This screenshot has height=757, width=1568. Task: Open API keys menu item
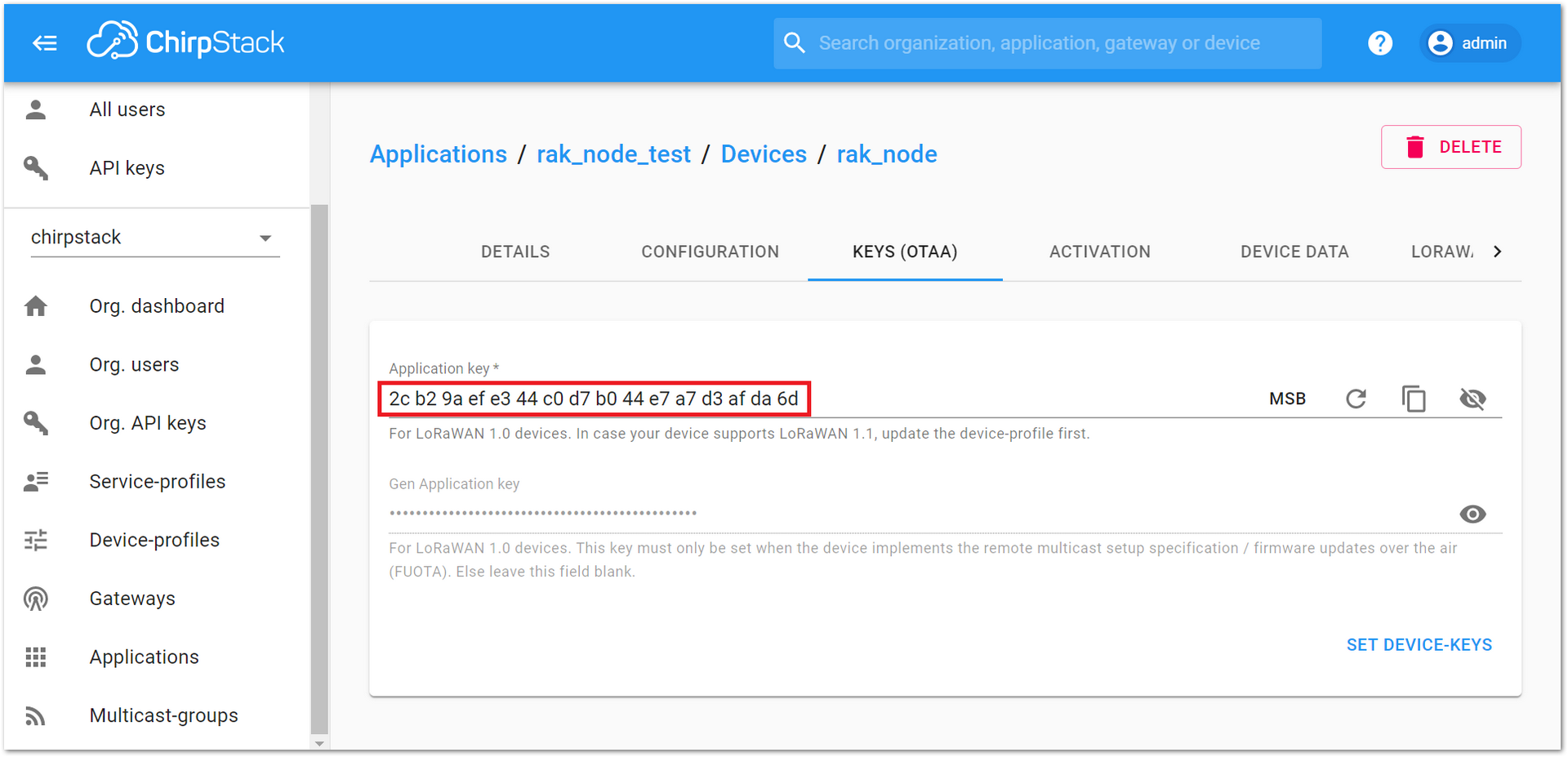tap(157, 167)
